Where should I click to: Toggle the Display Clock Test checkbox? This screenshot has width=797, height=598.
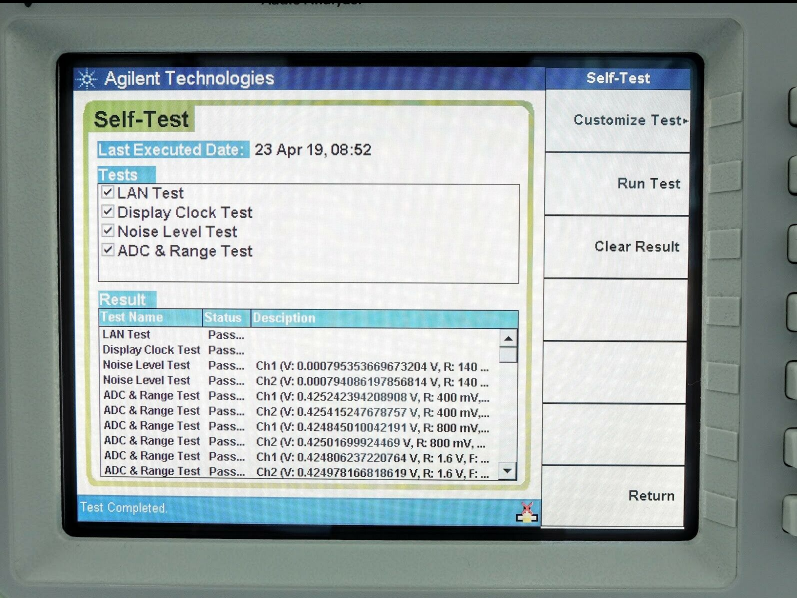pyautogui.click(x=108, y=212)
